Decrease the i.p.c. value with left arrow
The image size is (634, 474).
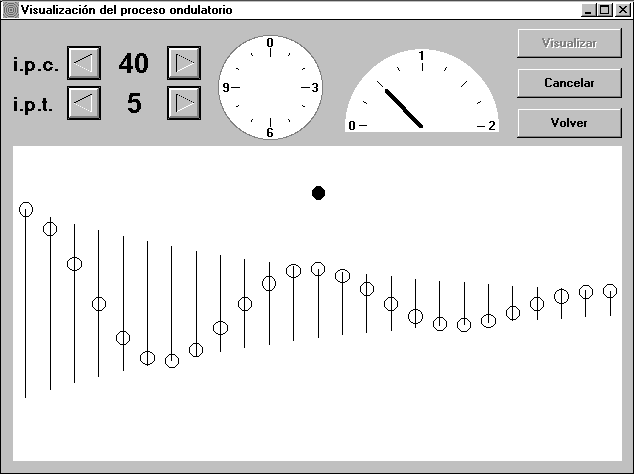(84, 63)
